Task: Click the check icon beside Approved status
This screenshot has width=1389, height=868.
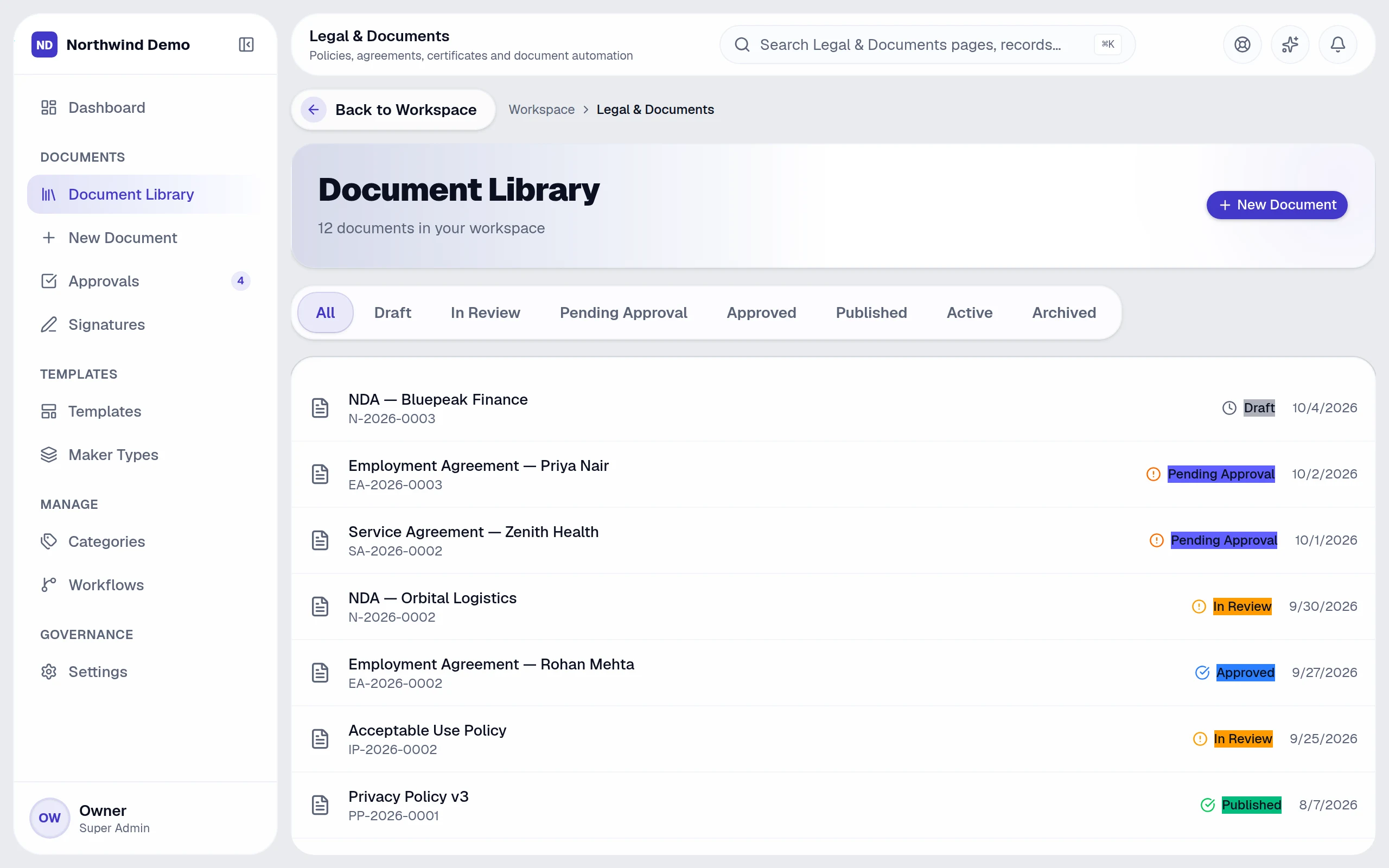Action: click(x=1202, y=673)
